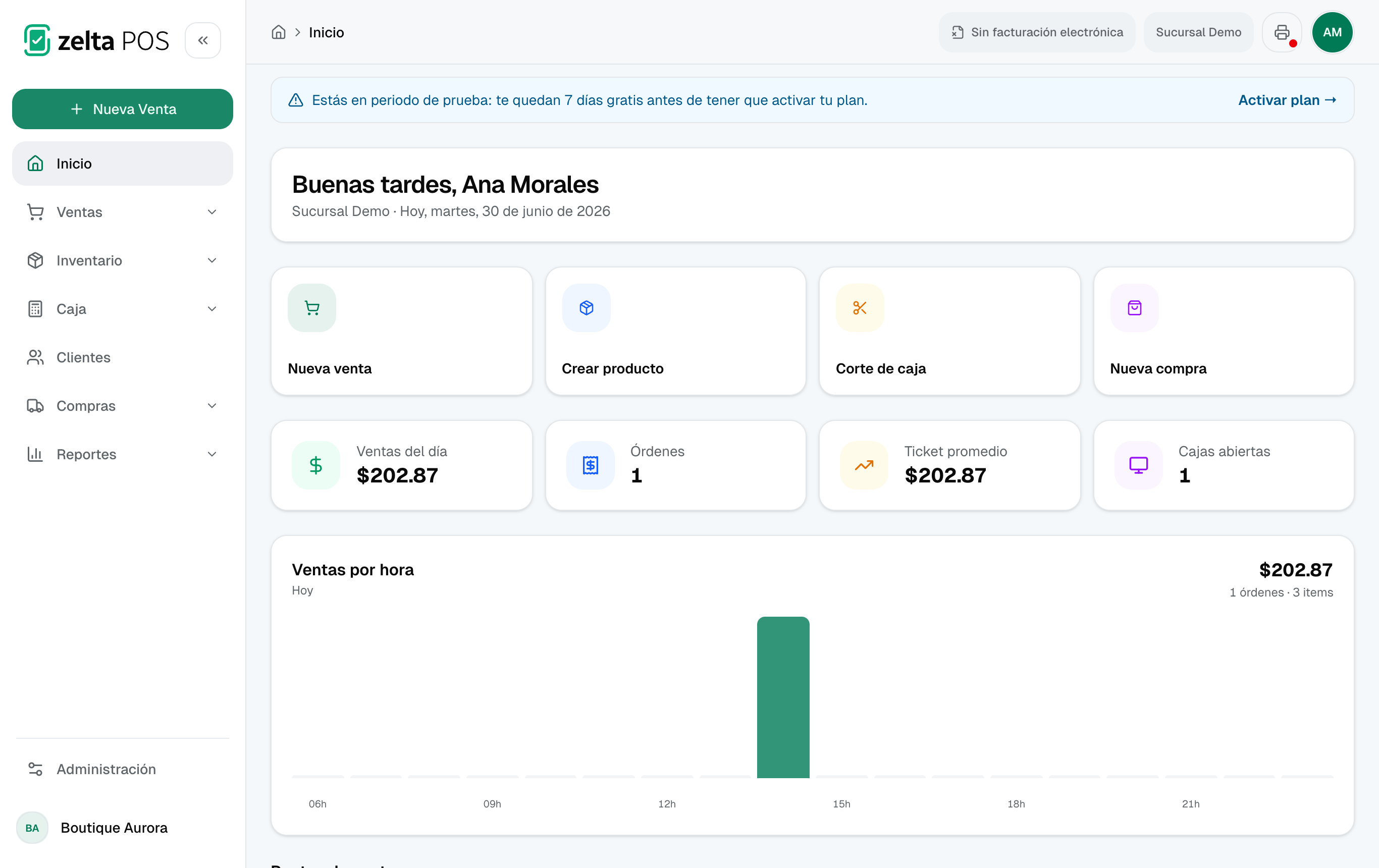Open Inventario section label in the sidebar
Image resolution: width=1379 pixels, height=868 pixels.
pyautogui.click(x=89, y=260)
